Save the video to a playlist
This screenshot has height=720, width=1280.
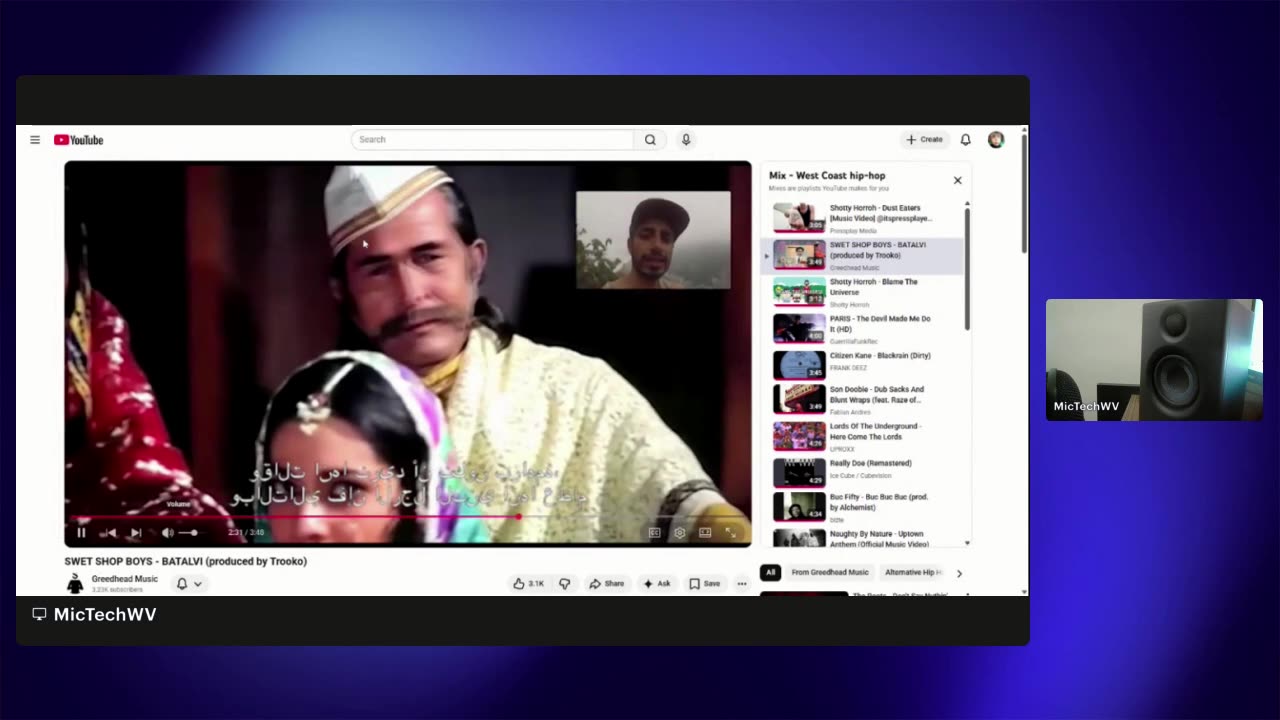coord(705,584)
